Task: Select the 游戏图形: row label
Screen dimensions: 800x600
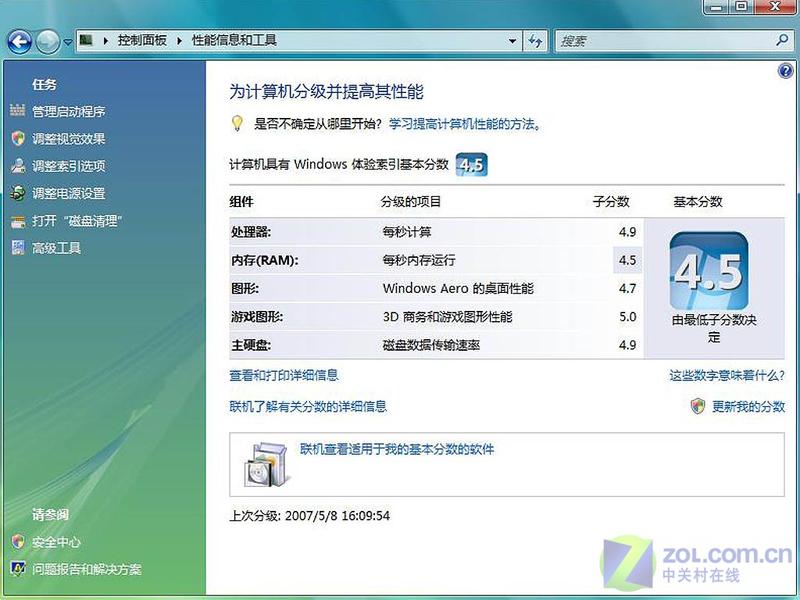Action: click(257, 317)
